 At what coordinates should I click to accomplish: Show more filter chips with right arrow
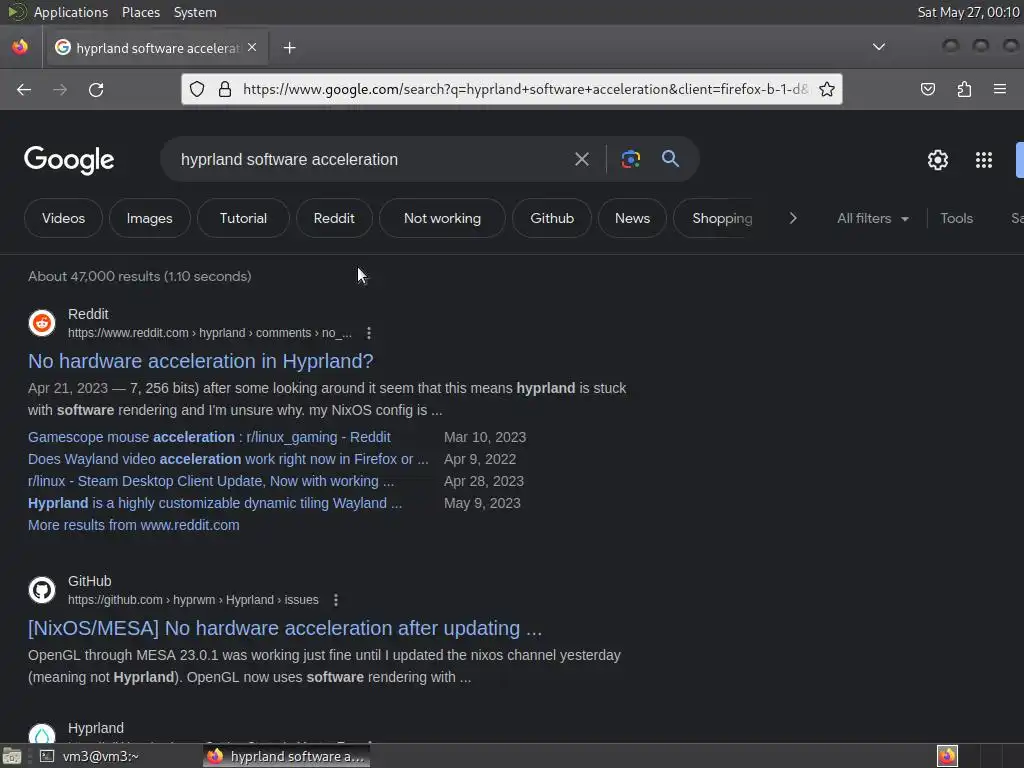(793, 218)
